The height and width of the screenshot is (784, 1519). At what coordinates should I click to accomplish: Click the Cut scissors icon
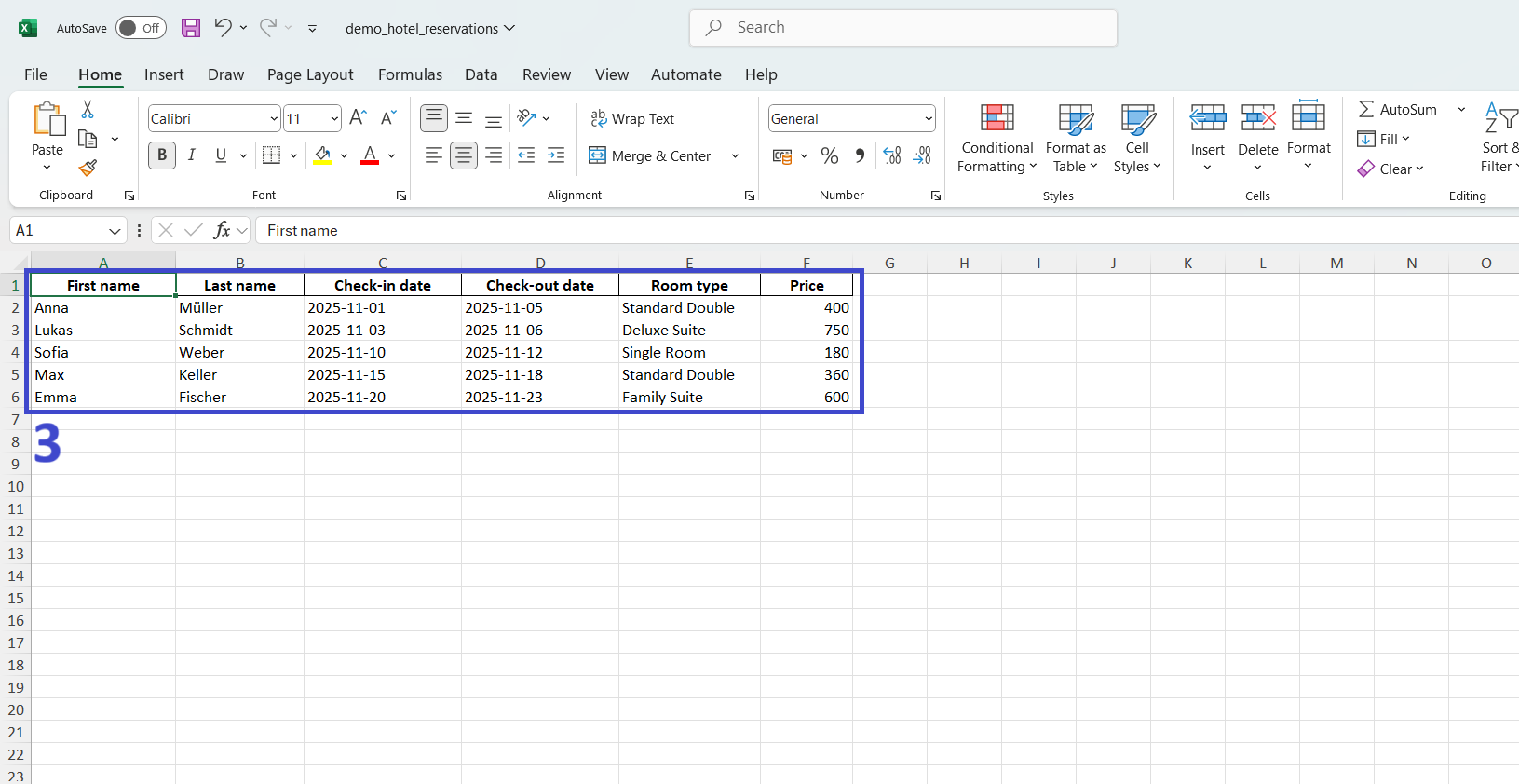(x=88, y=110)
